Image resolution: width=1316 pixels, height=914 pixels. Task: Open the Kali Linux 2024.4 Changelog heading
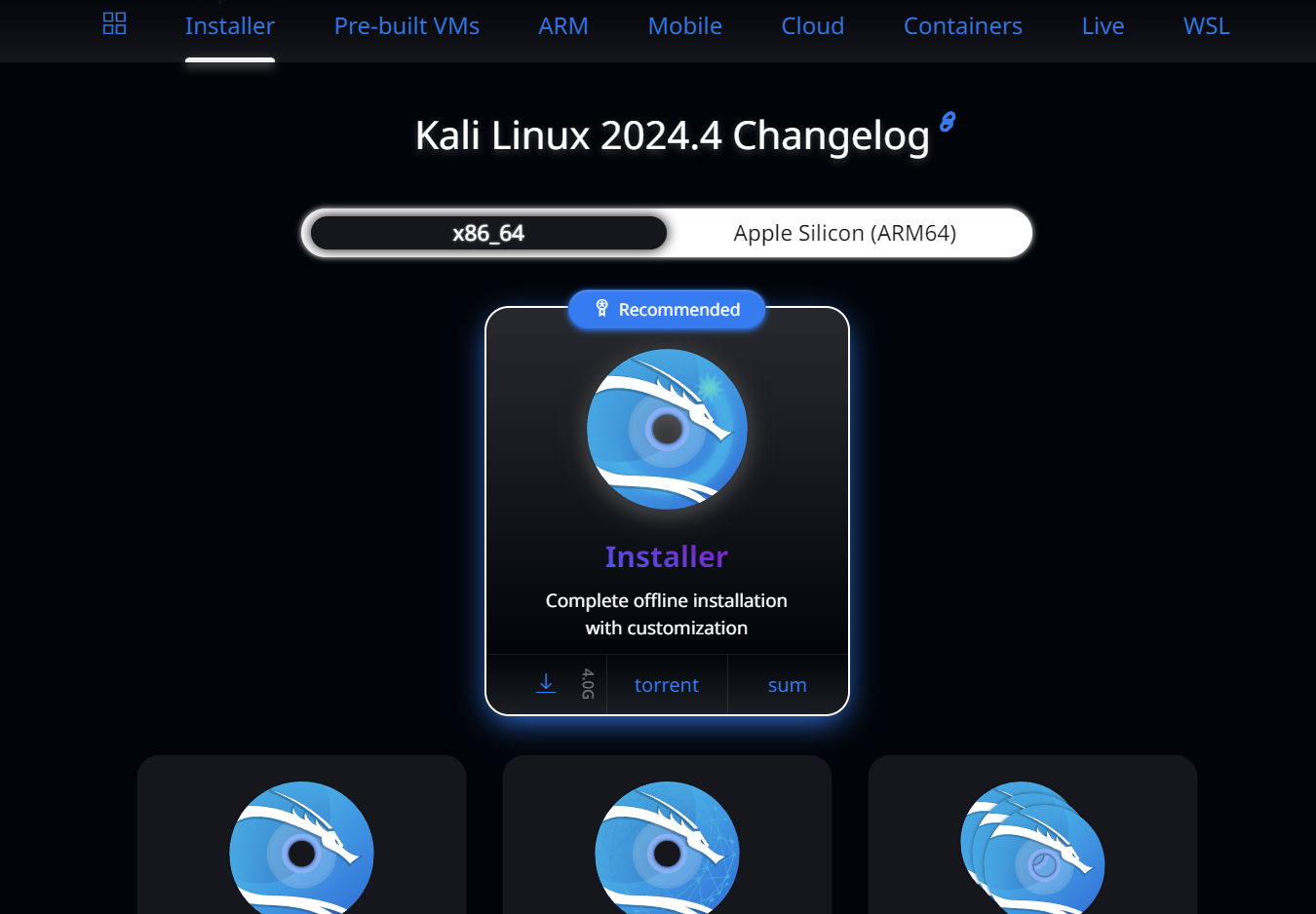[672, 135]
